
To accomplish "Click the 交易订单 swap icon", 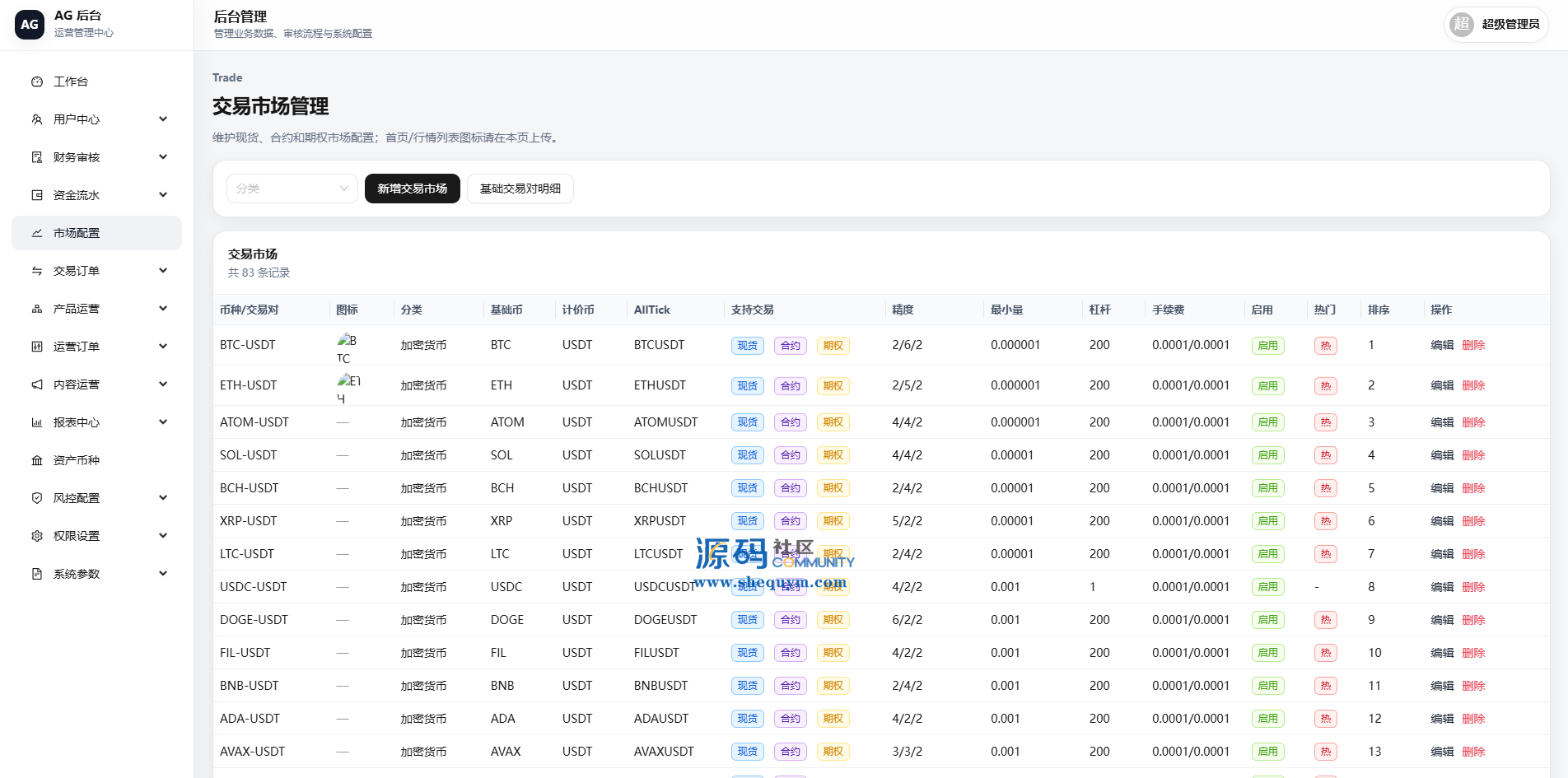I will [37, 271].
